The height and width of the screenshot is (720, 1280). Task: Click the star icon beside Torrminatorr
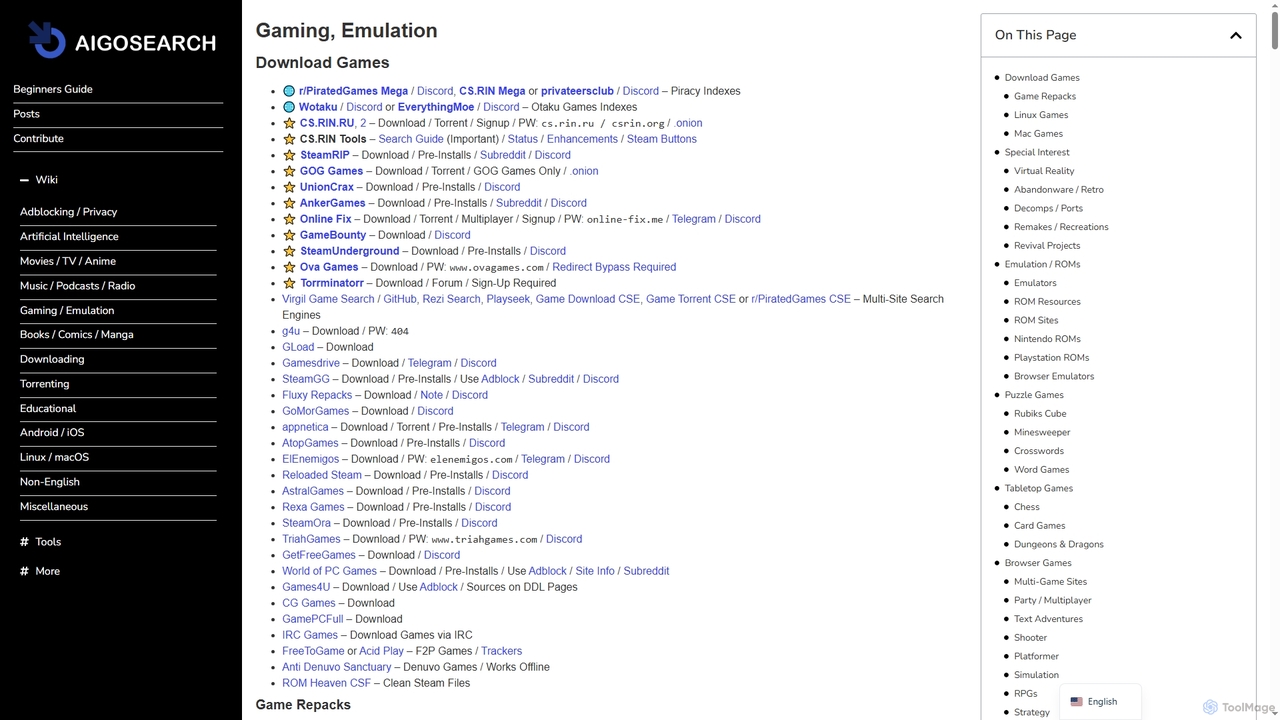tap(289, 283)
